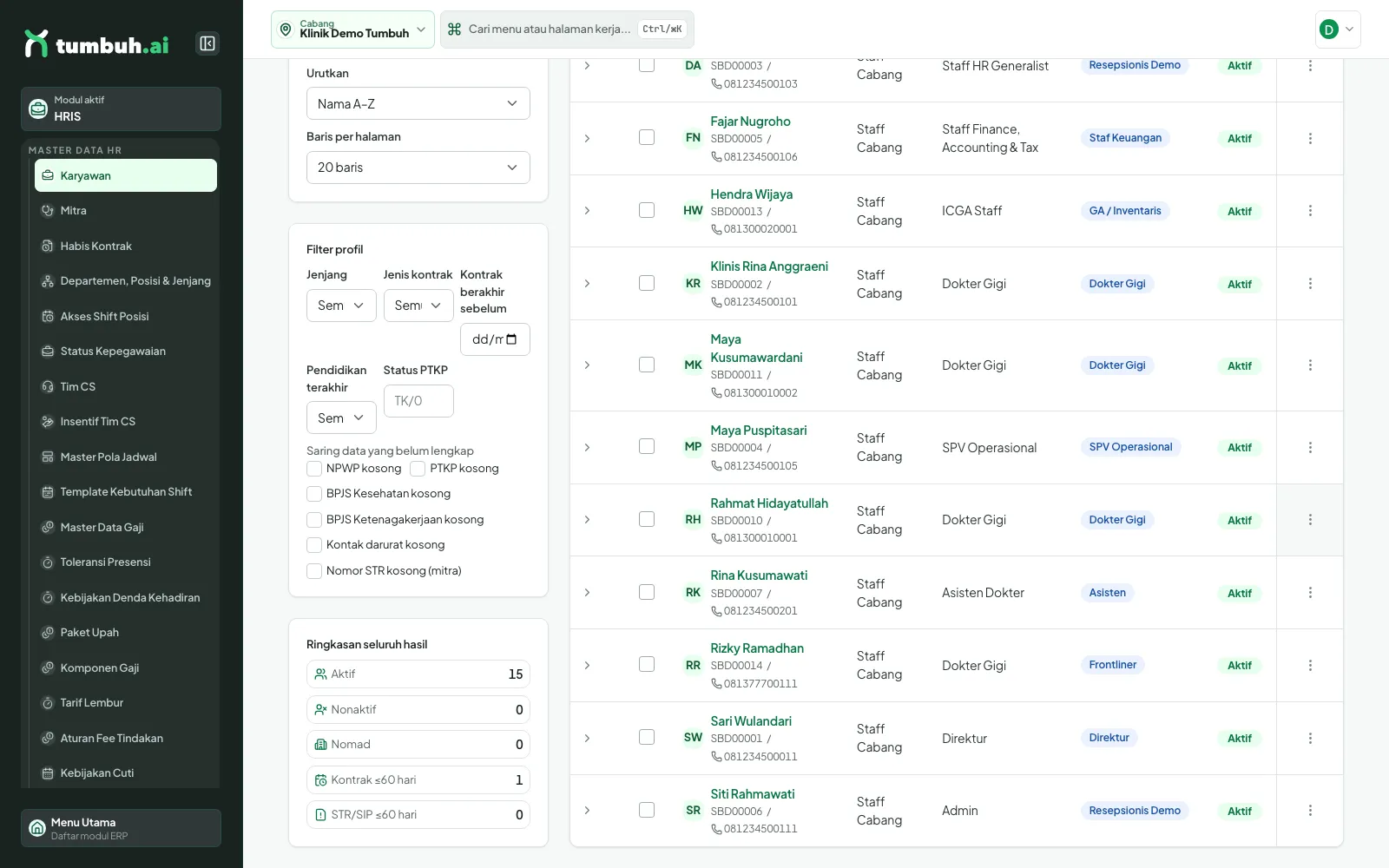The height and width of the screenshot is (868, 1389).
Task: Open row actions for Siti Rahmawati
Action: click(1310, 811)
